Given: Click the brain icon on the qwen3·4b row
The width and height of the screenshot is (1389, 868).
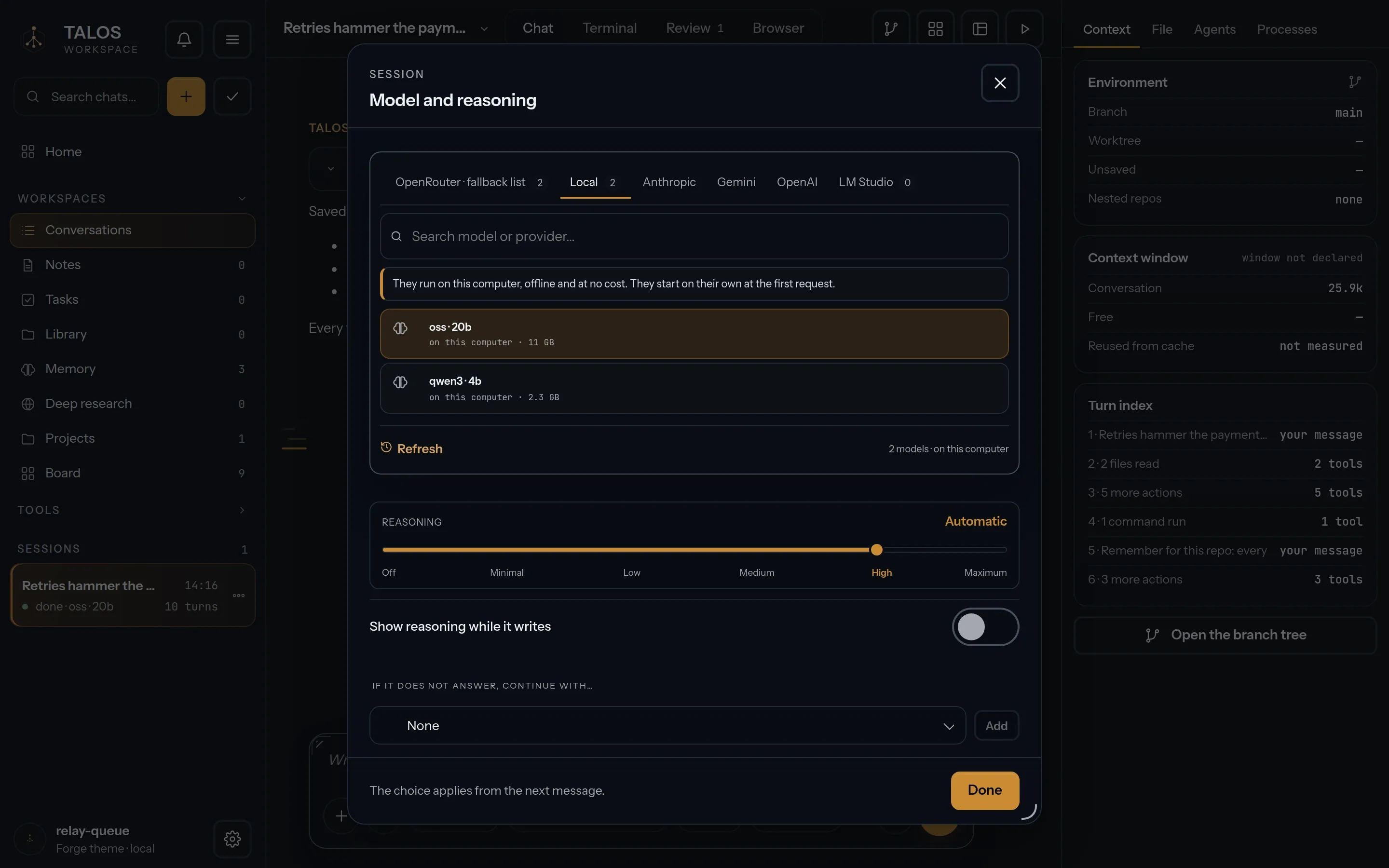Looking at the screenshot, I should coord(400,382).
